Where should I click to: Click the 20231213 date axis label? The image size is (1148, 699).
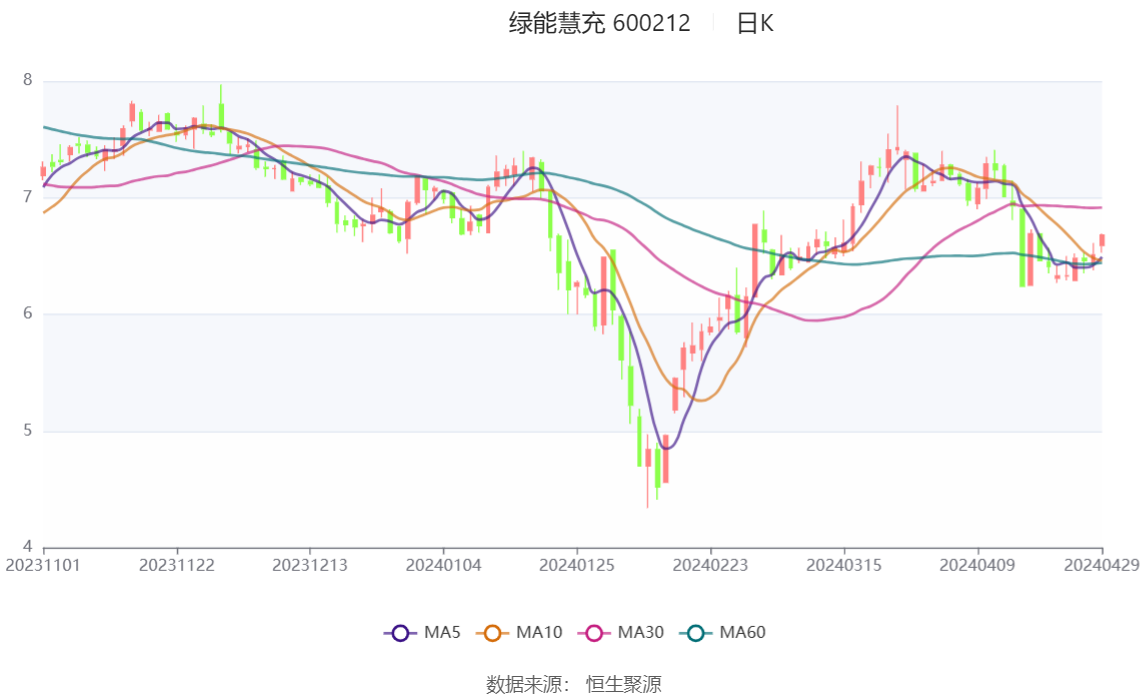pos(310,565)
